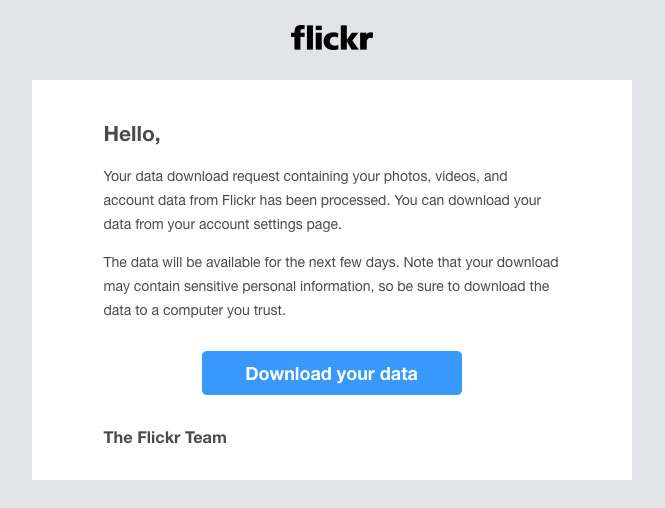Click the phrase You can download your

467,200
